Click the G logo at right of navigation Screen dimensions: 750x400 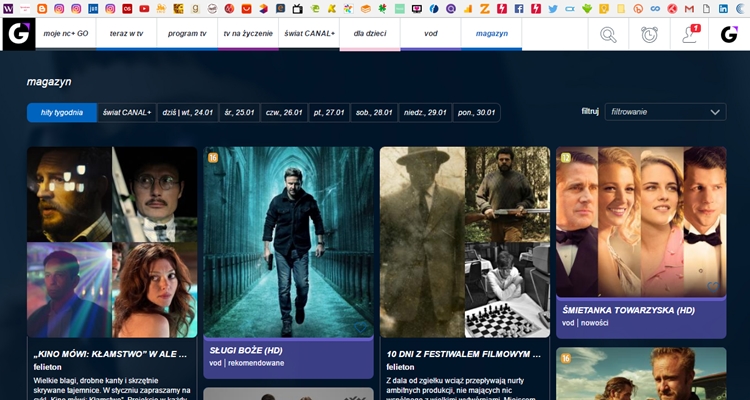coord(729,34)
